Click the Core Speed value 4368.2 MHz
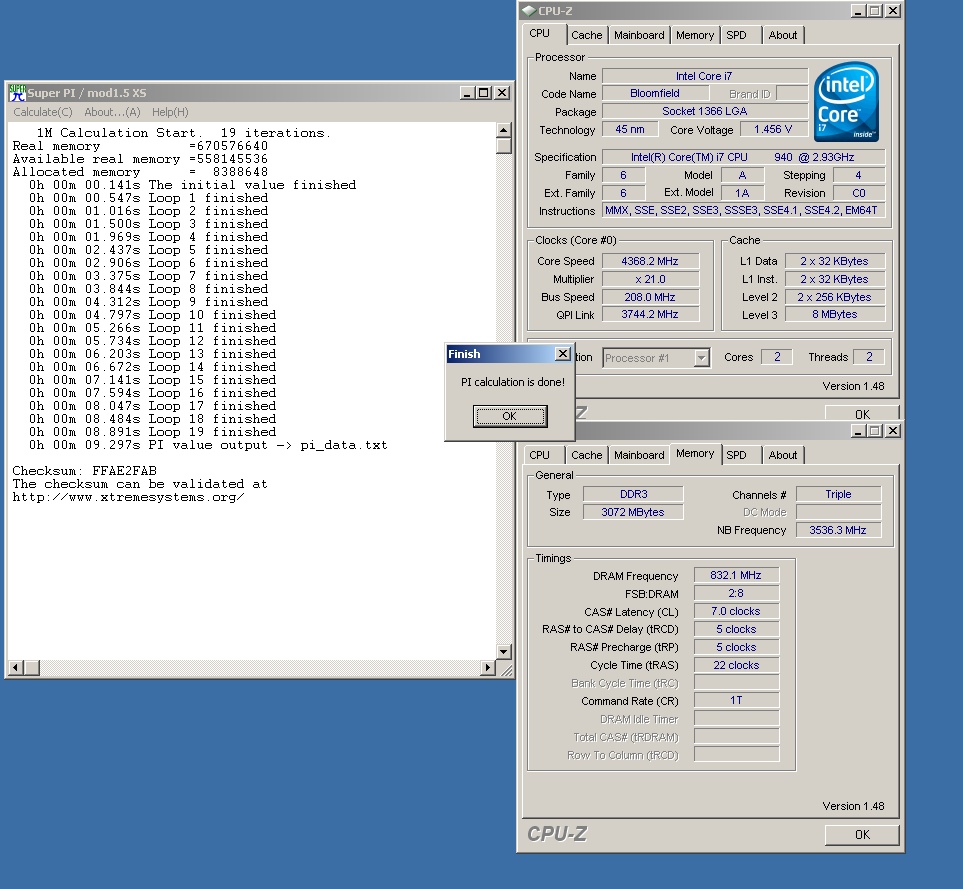The image size is (963, 889). point(650,261)
